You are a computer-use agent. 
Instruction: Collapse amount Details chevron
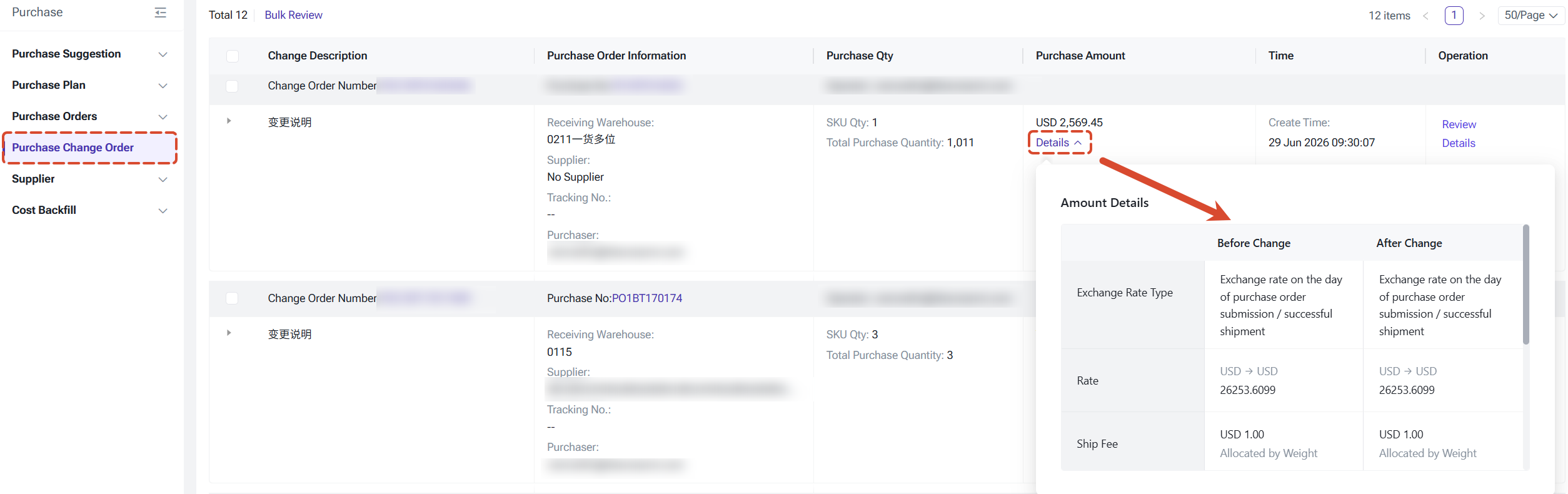(x=1078, y=143)
